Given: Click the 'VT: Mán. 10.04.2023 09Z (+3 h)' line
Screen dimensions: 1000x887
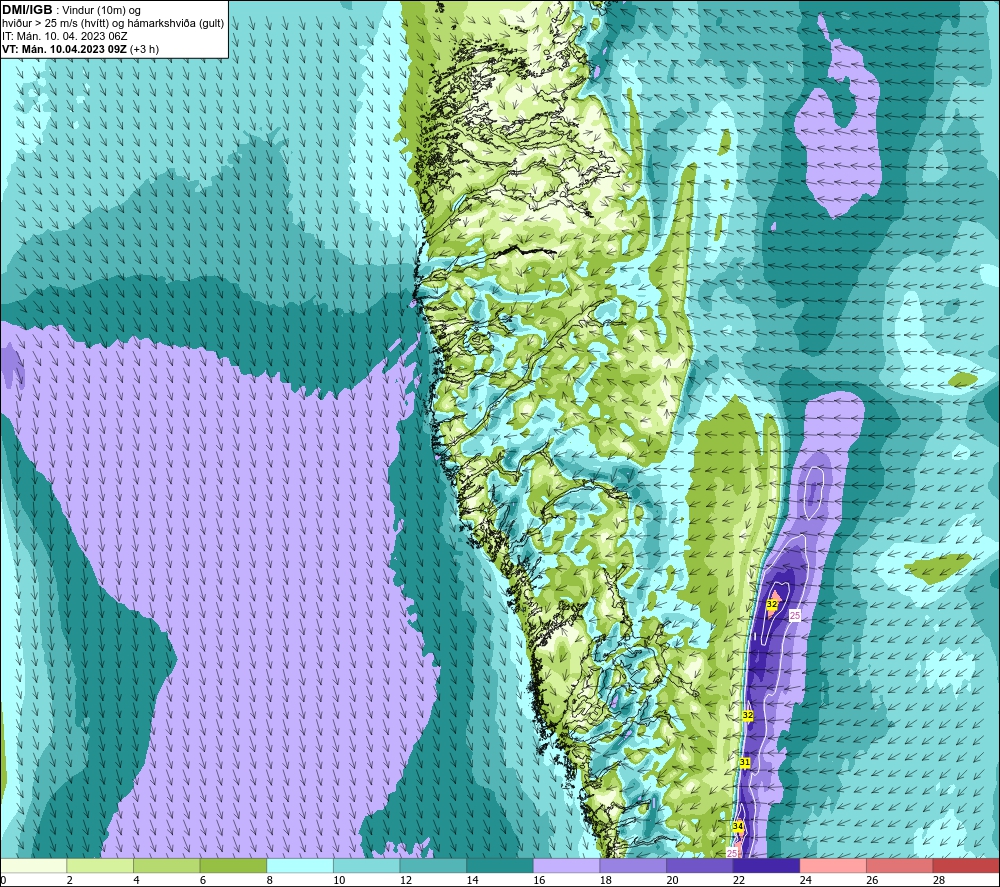Looking at the screenshot, I should coord(80,49).
